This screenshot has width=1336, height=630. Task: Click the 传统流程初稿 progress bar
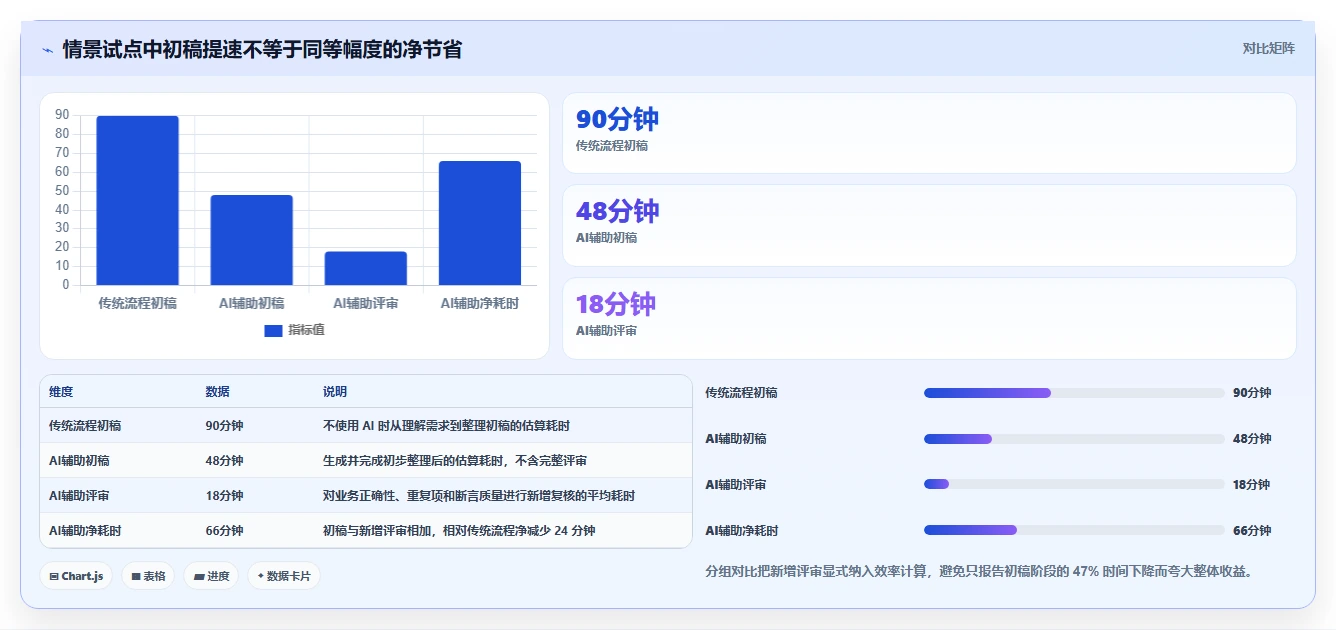tap(1074, 393)
